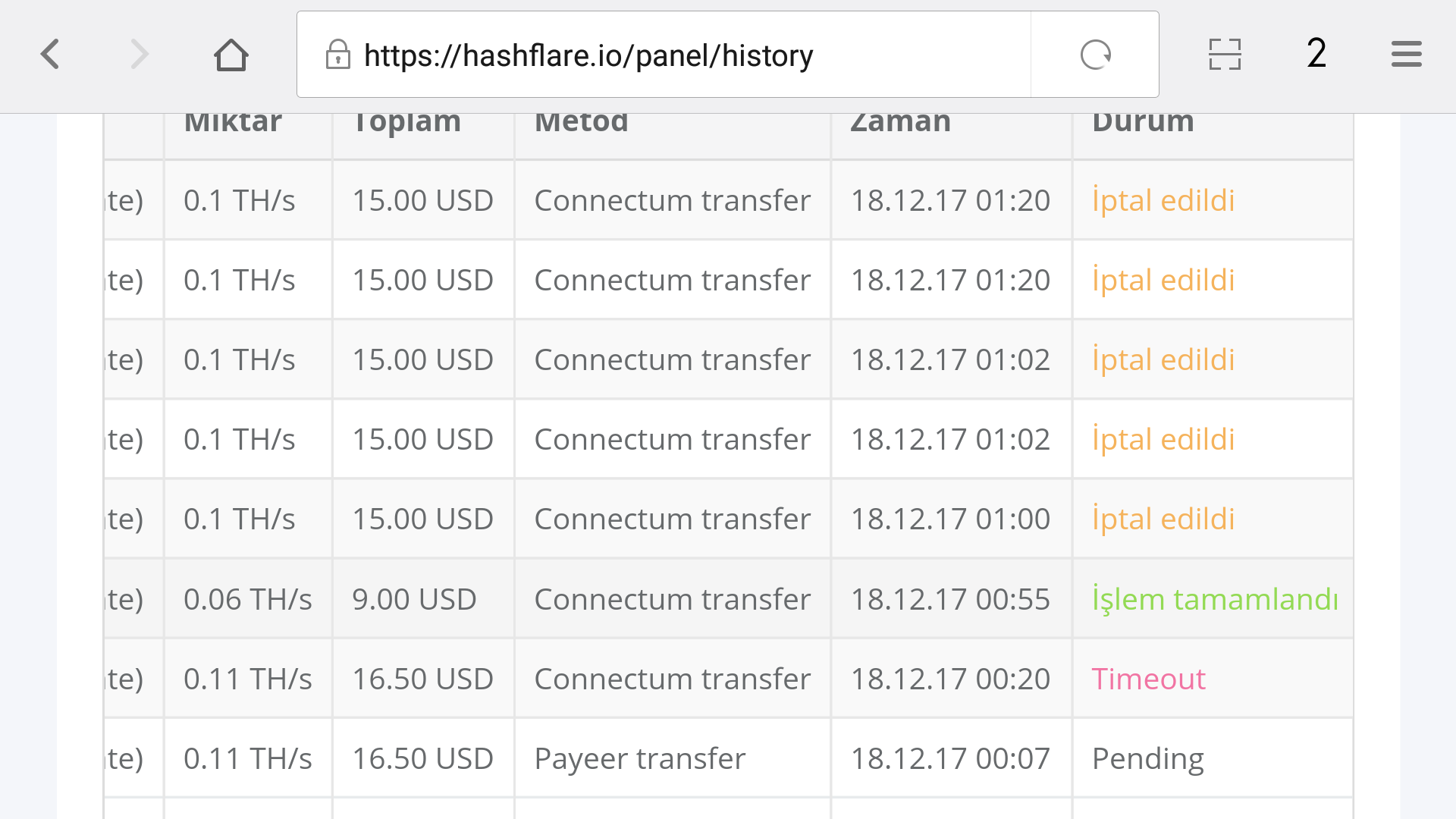The image size is (1456, 819).
Task: Open the hamburger browser menu
Action: coord(1406,55)
